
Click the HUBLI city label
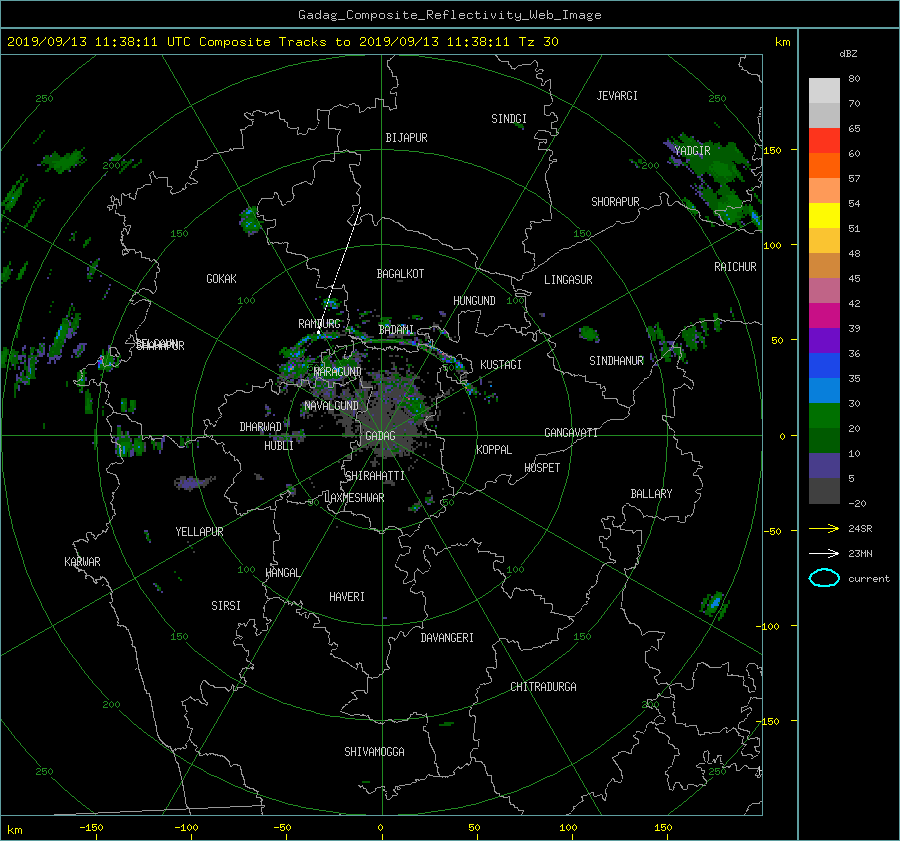tap(278, 445)
